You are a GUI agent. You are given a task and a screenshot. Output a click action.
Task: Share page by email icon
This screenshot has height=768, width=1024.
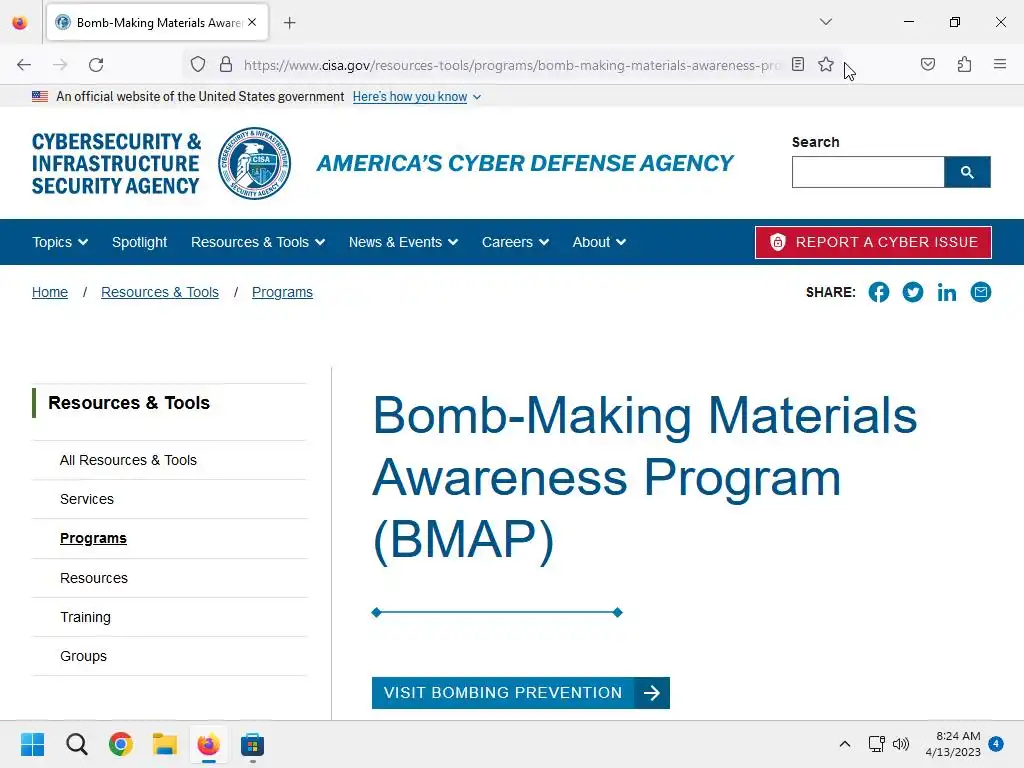(981, 292)
